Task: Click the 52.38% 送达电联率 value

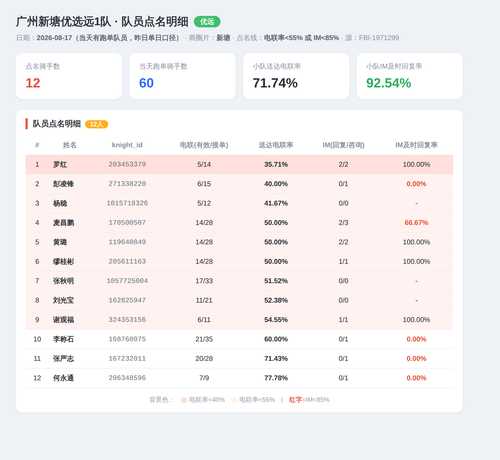Action: click(x=276, y=300)
